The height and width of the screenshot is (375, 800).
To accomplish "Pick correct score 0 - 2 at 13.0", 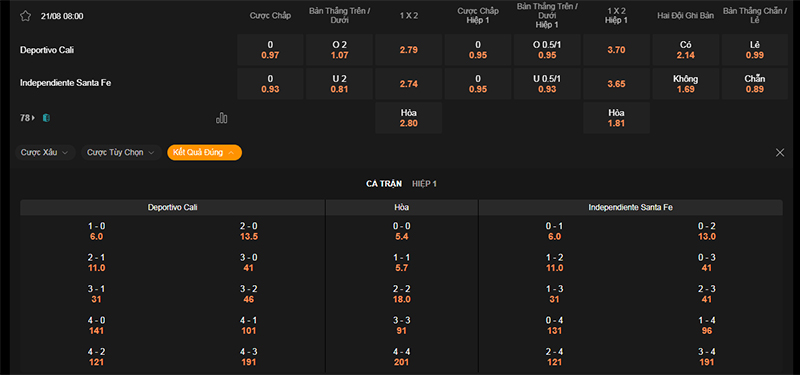I will click(707, 231).
